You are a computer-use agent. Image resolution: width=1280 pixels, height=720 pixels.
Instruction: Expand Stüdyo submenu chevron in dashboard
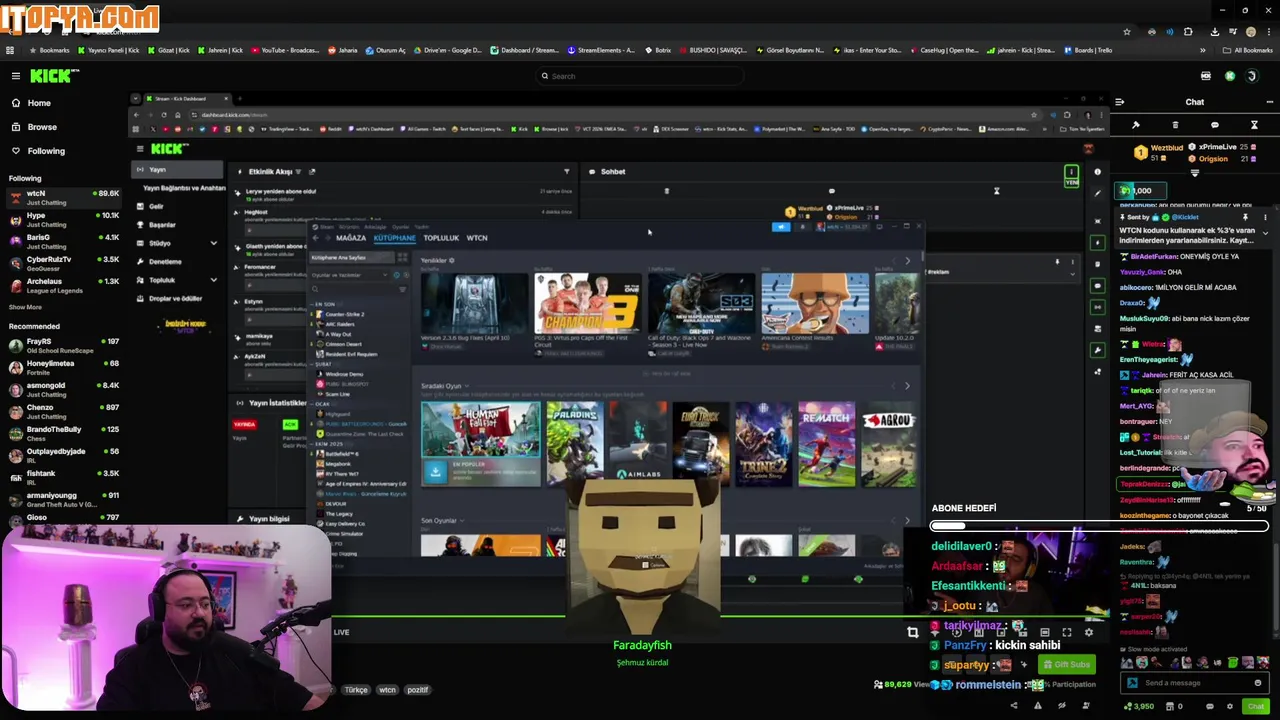click(213, 243)
